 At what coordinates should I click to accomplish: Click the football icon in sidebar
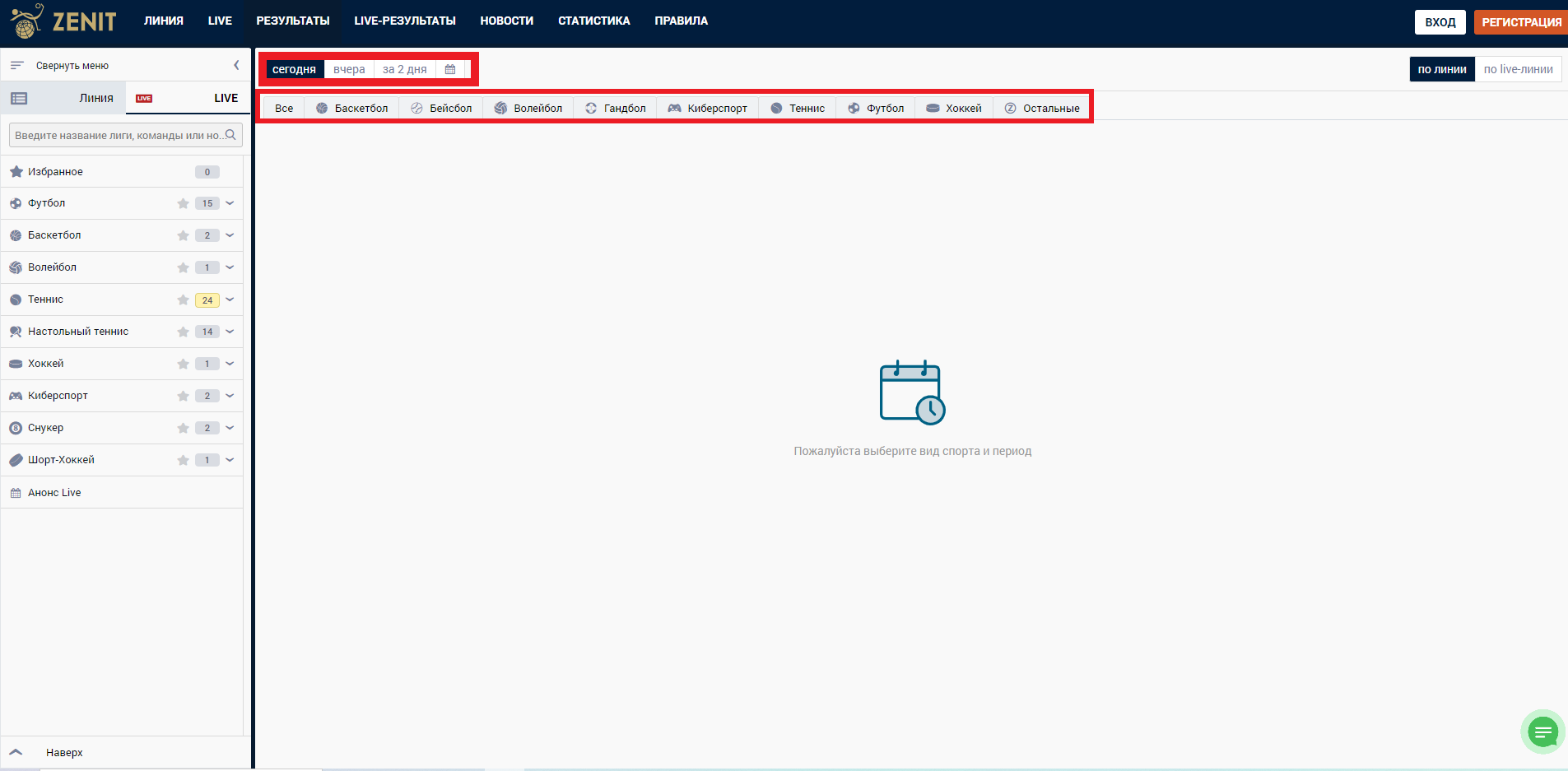pos(16,203)
